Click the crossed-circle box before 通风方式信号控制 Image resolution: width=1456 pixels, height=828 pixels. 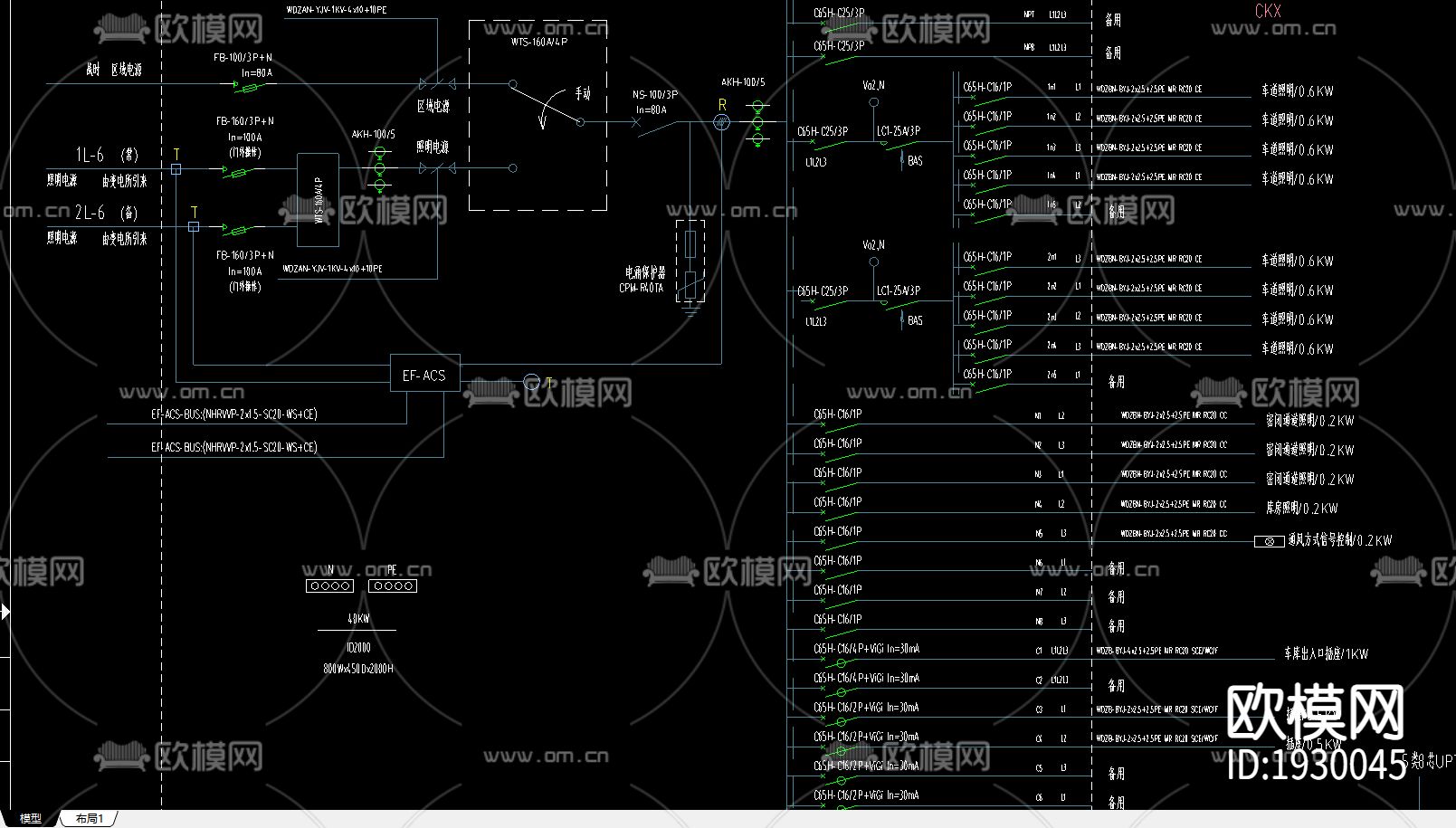point(1270,541)
